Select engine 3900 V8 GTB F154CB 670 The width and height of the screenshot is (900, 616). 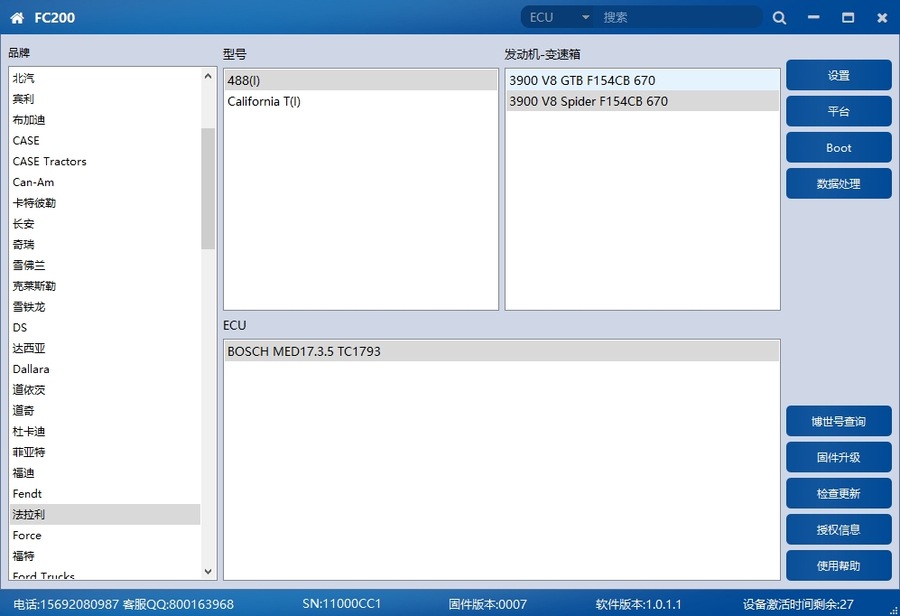pos(642,80)
